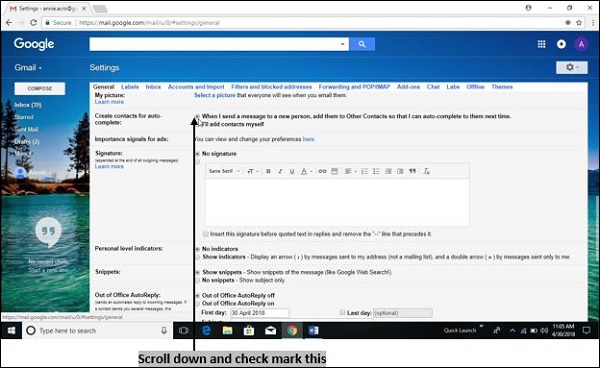This screenshot has height=368, width=600.
Task: Apply bold formatting in signature toolbar
Action: 268,171
